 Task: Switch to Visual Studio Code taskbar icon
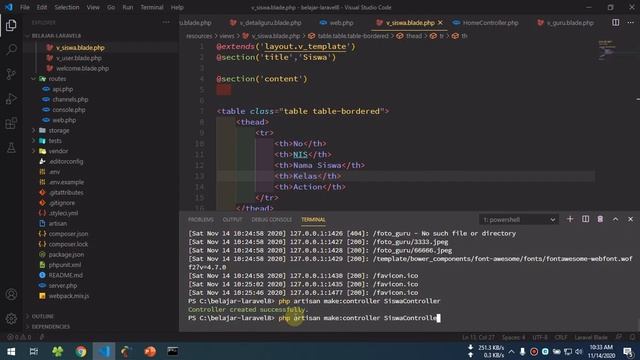click(x=104, y=351)
